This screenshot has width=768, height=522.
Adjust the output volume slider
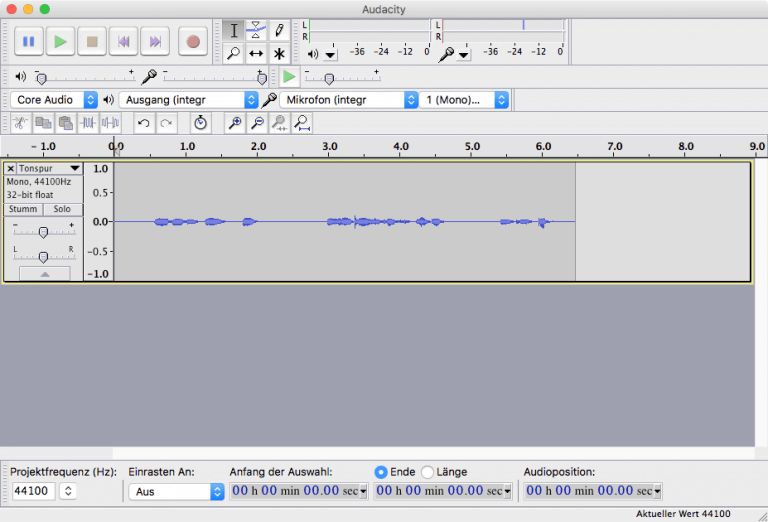(84, 77)
